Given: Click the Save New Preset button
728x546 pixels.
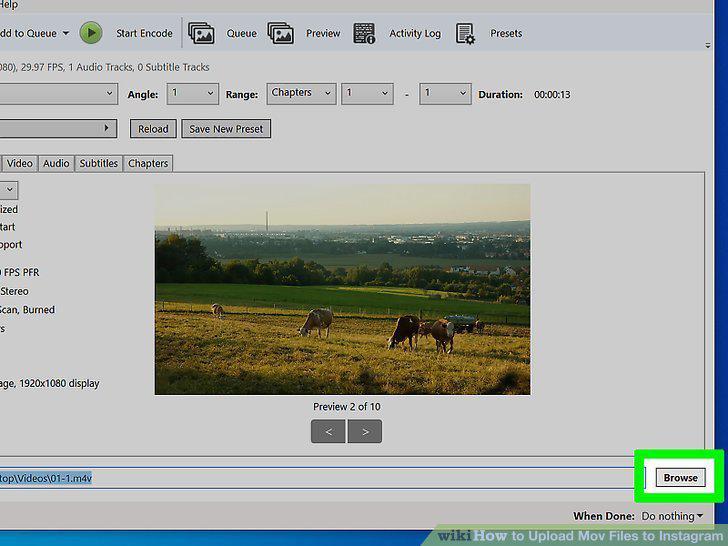Looking at the screenshot, I should click(226, 129).
